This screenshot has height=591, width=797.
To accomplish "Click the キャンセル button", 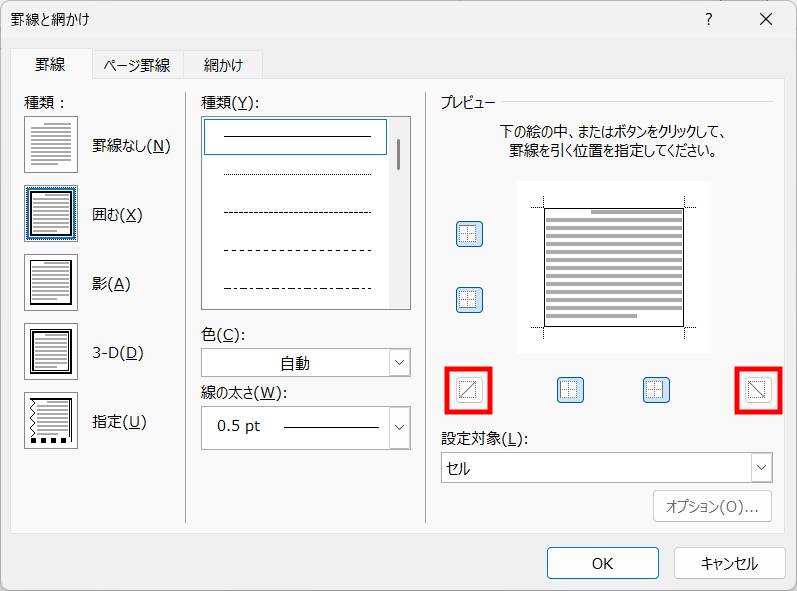I will point(729,563).
